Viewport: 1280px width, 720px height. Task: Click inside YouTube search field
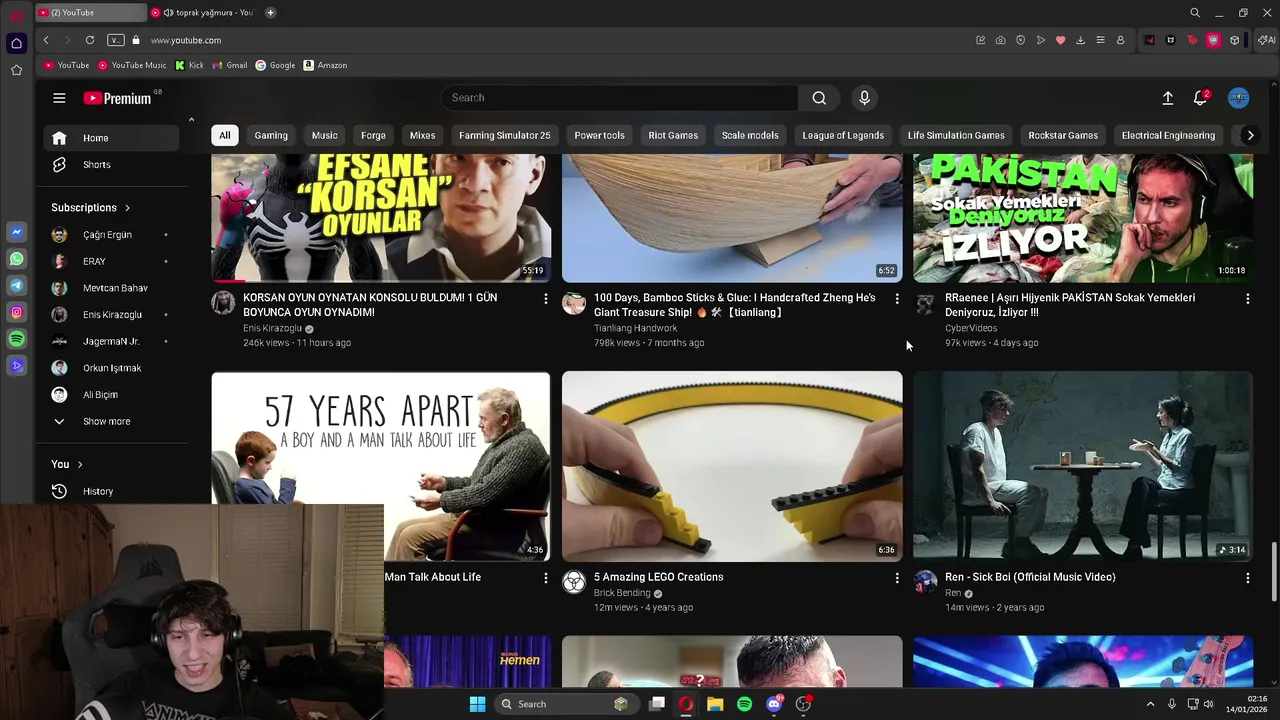[x=620, y=98]
